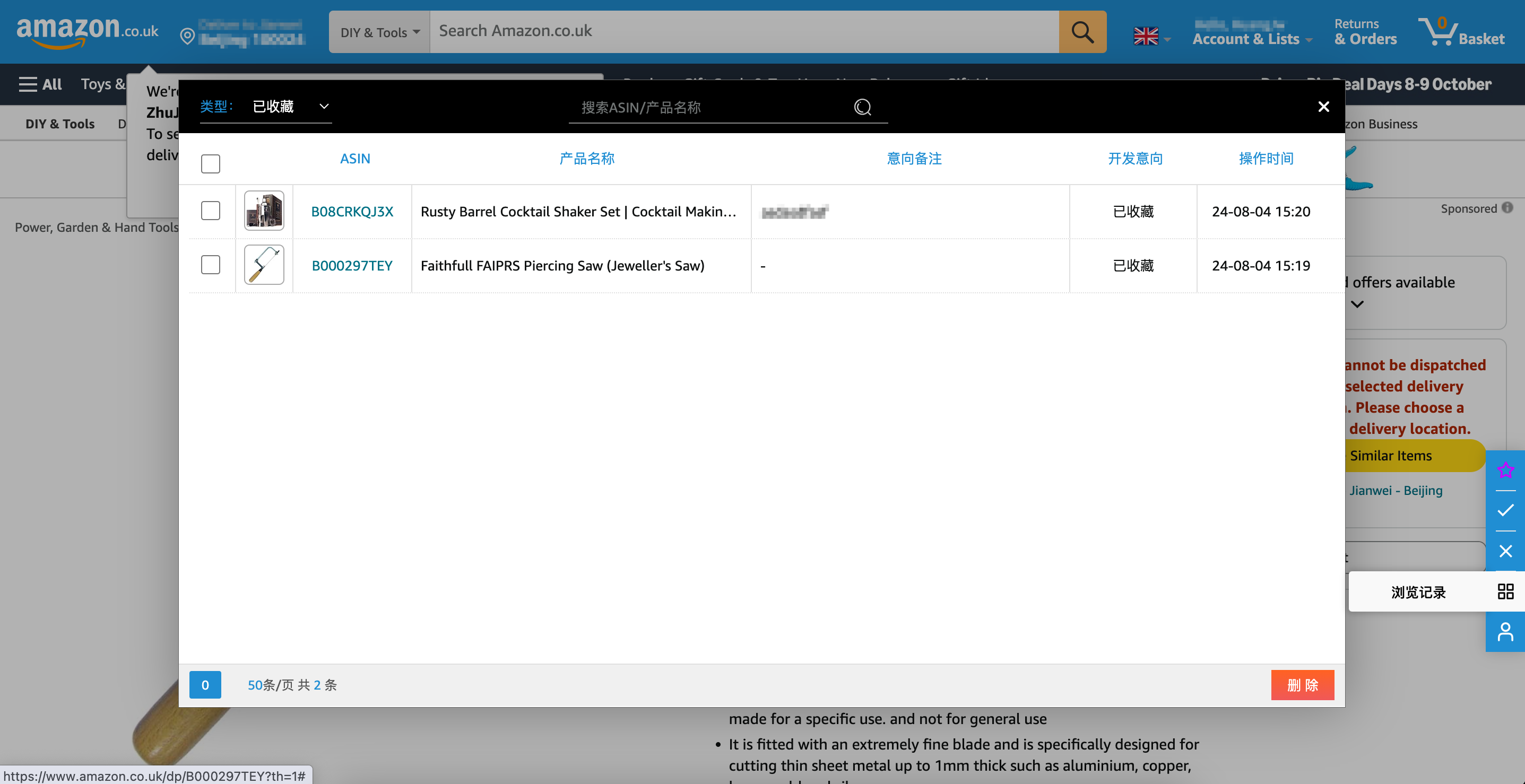Open the All hamburger menu

point(40,84)
